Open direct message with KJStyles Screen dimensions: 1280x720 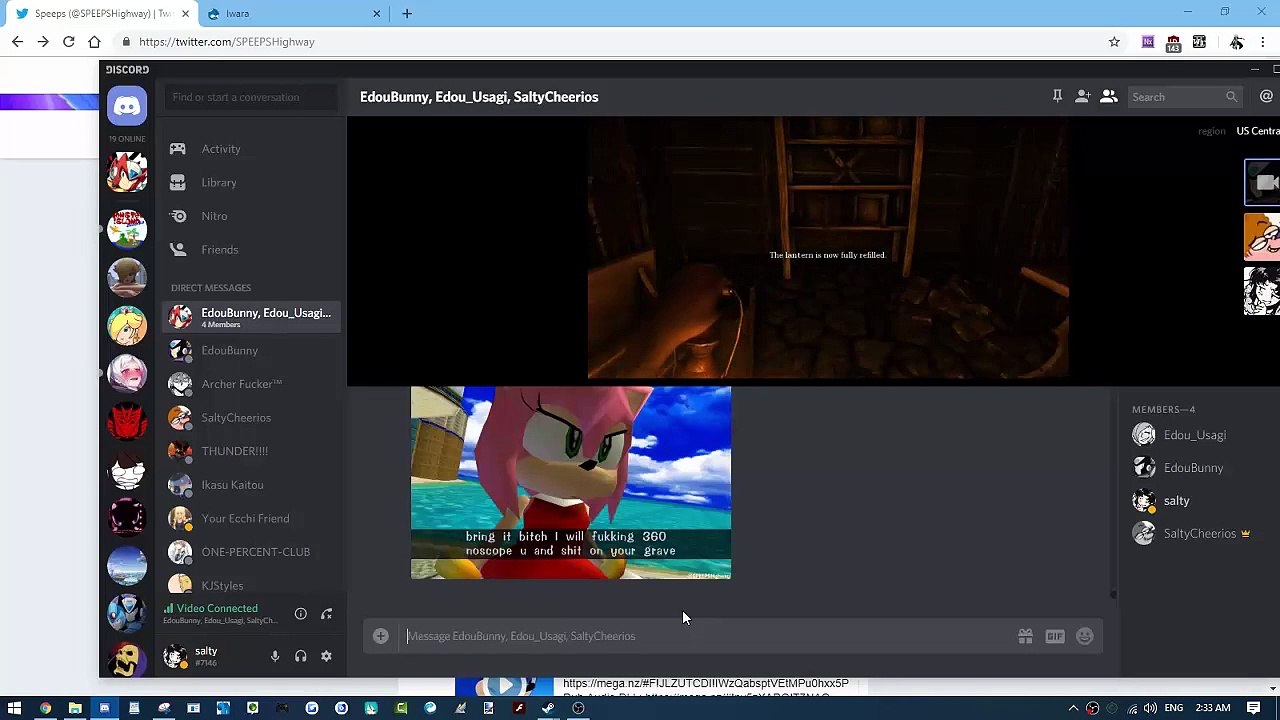[x=253, y=584]
